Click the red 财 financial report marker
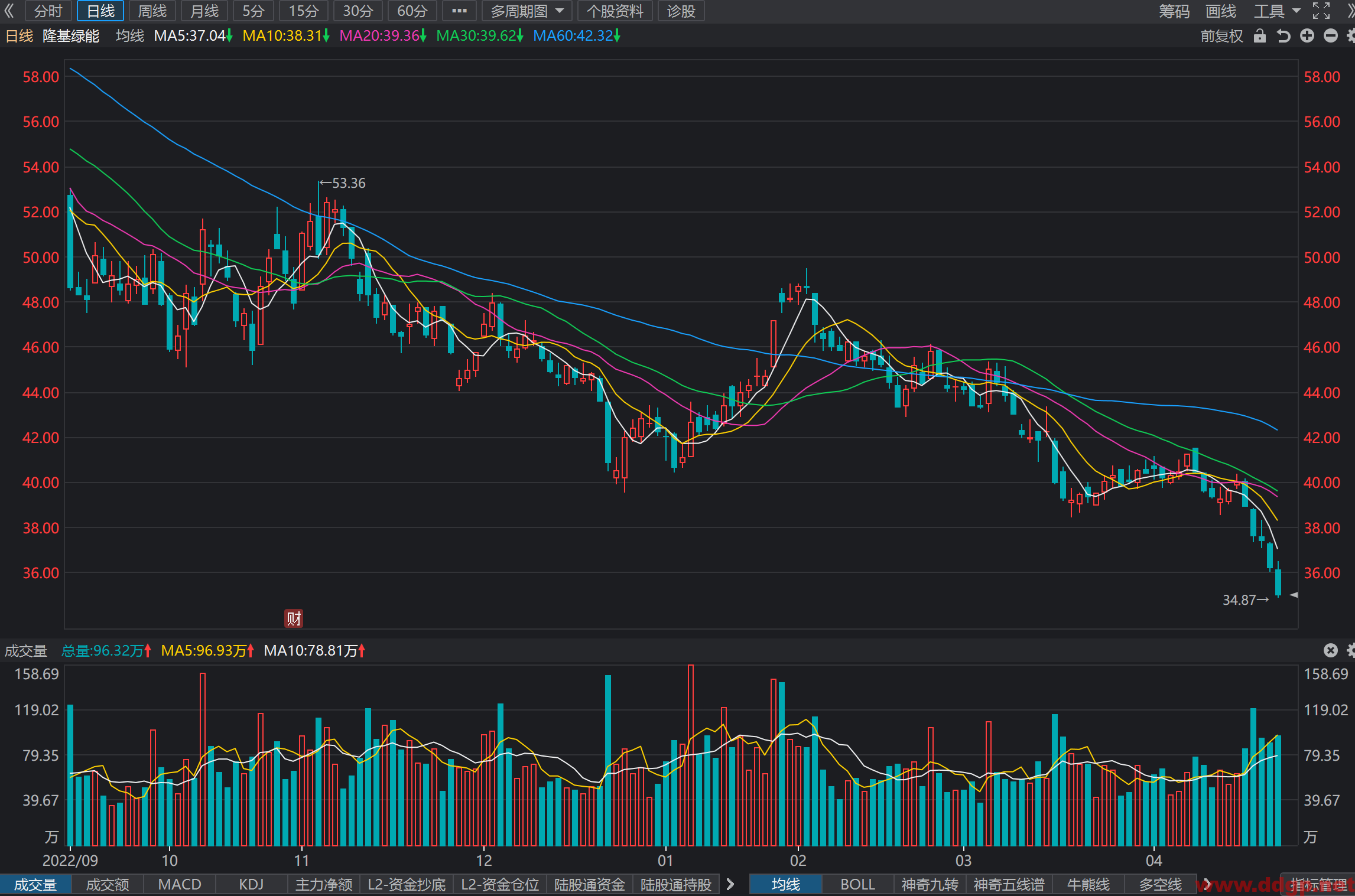This screenshot has width=1355, height=896. click(x=294, y=618)
